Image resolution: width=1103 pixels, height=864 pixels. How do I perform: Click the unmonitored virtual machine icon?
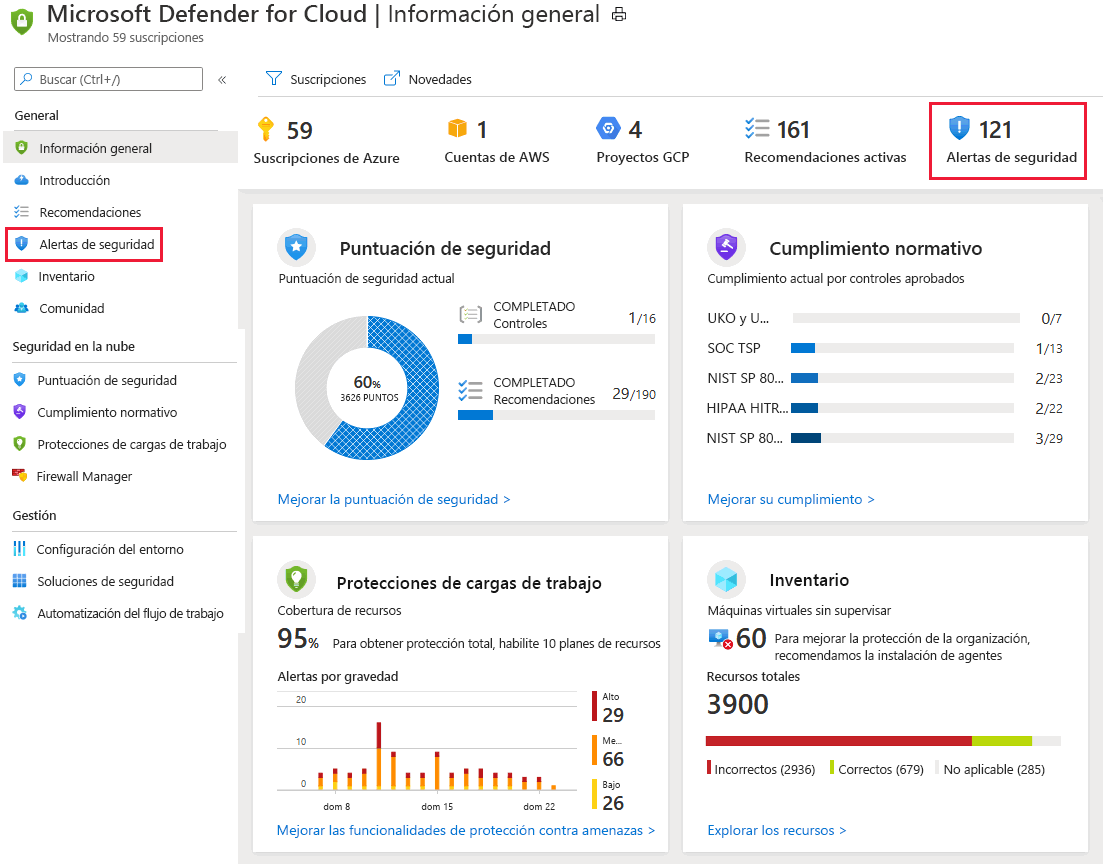(x=720, y=639)
